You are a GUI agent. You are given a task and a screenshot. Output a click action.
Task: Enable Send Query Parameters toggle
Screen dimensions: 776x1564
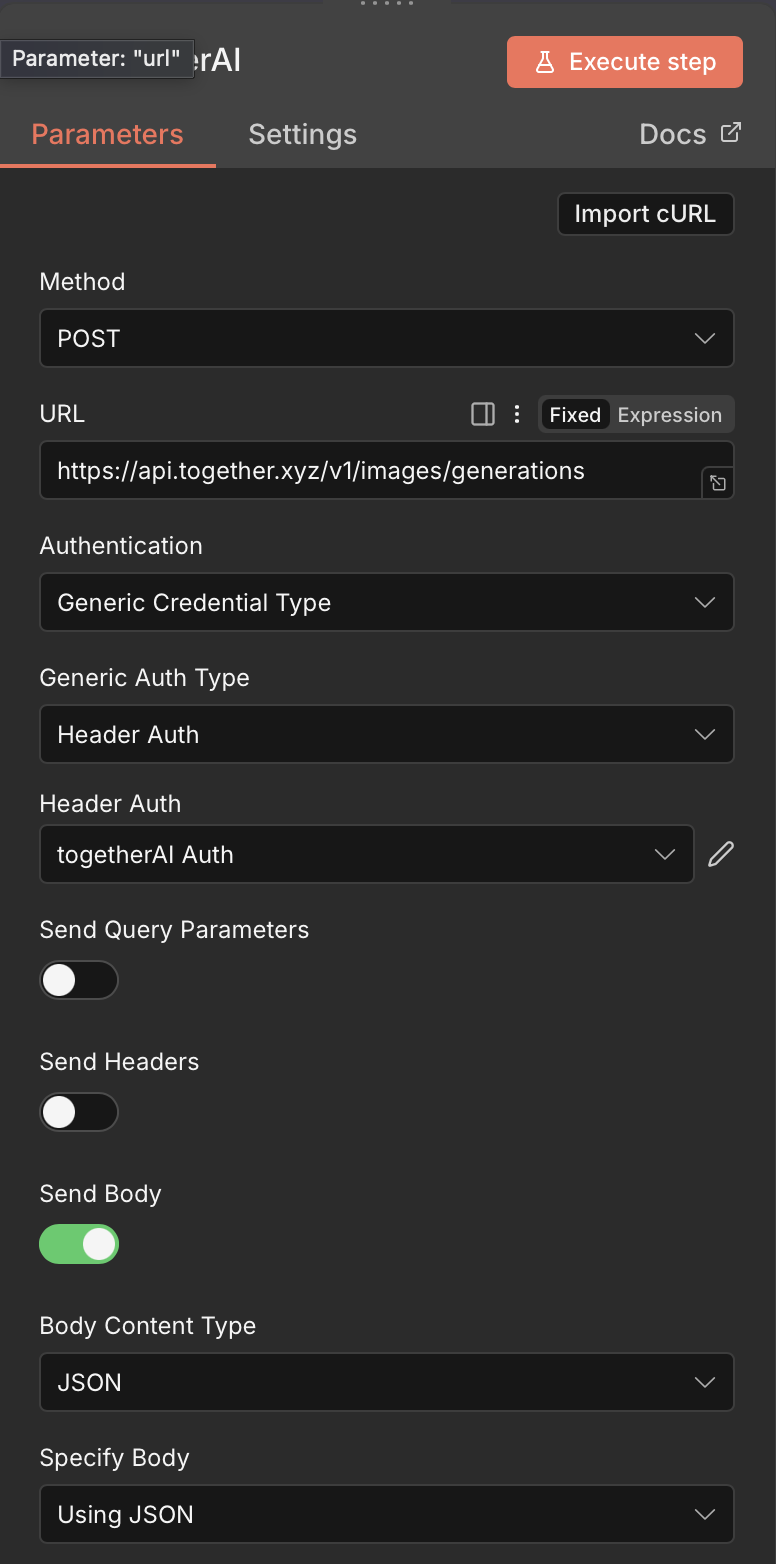tap(79, 980)
